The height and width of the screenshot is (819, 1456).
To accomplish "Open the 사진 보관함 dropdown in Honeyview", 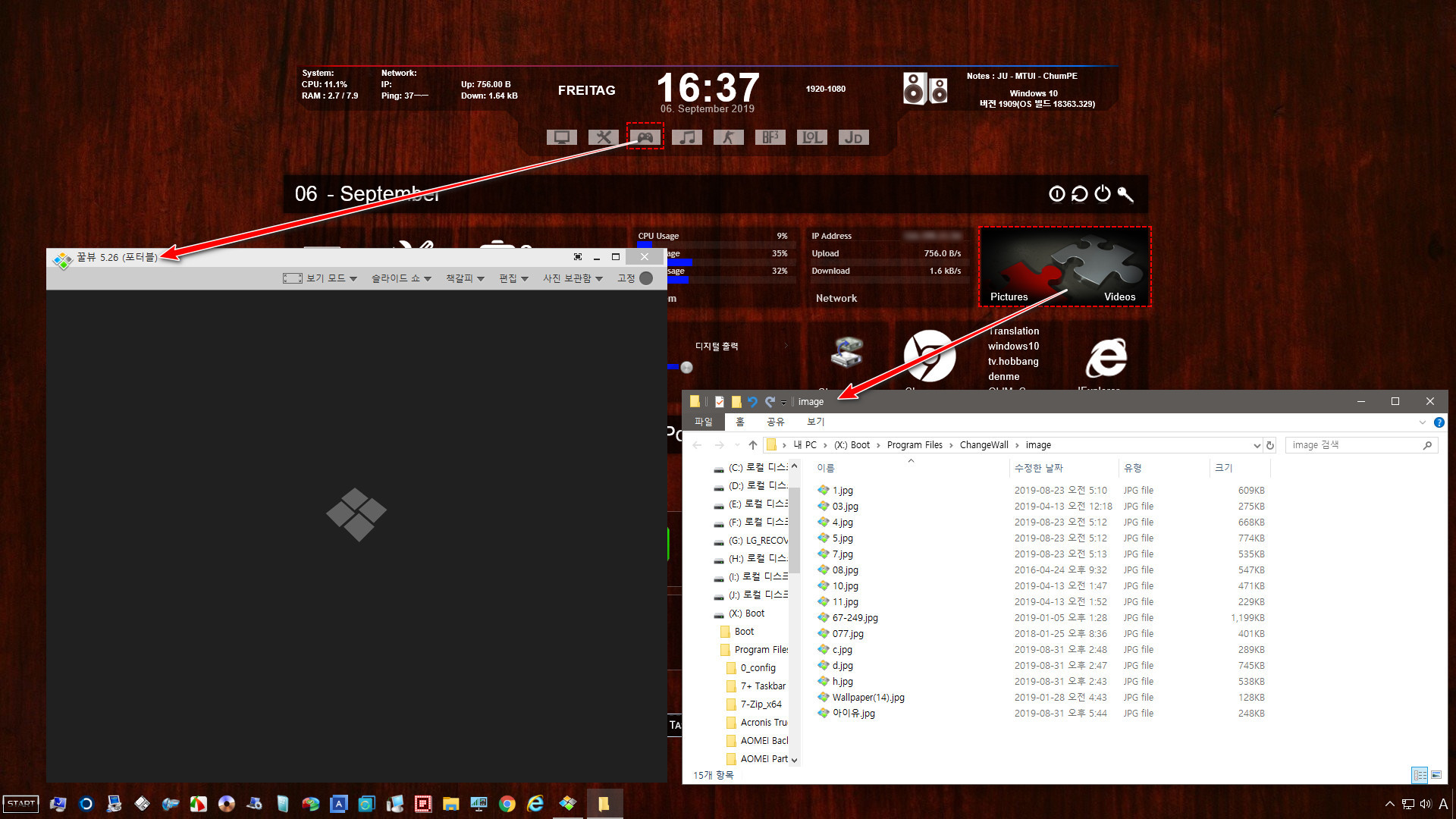I will (x=573, y=278).
